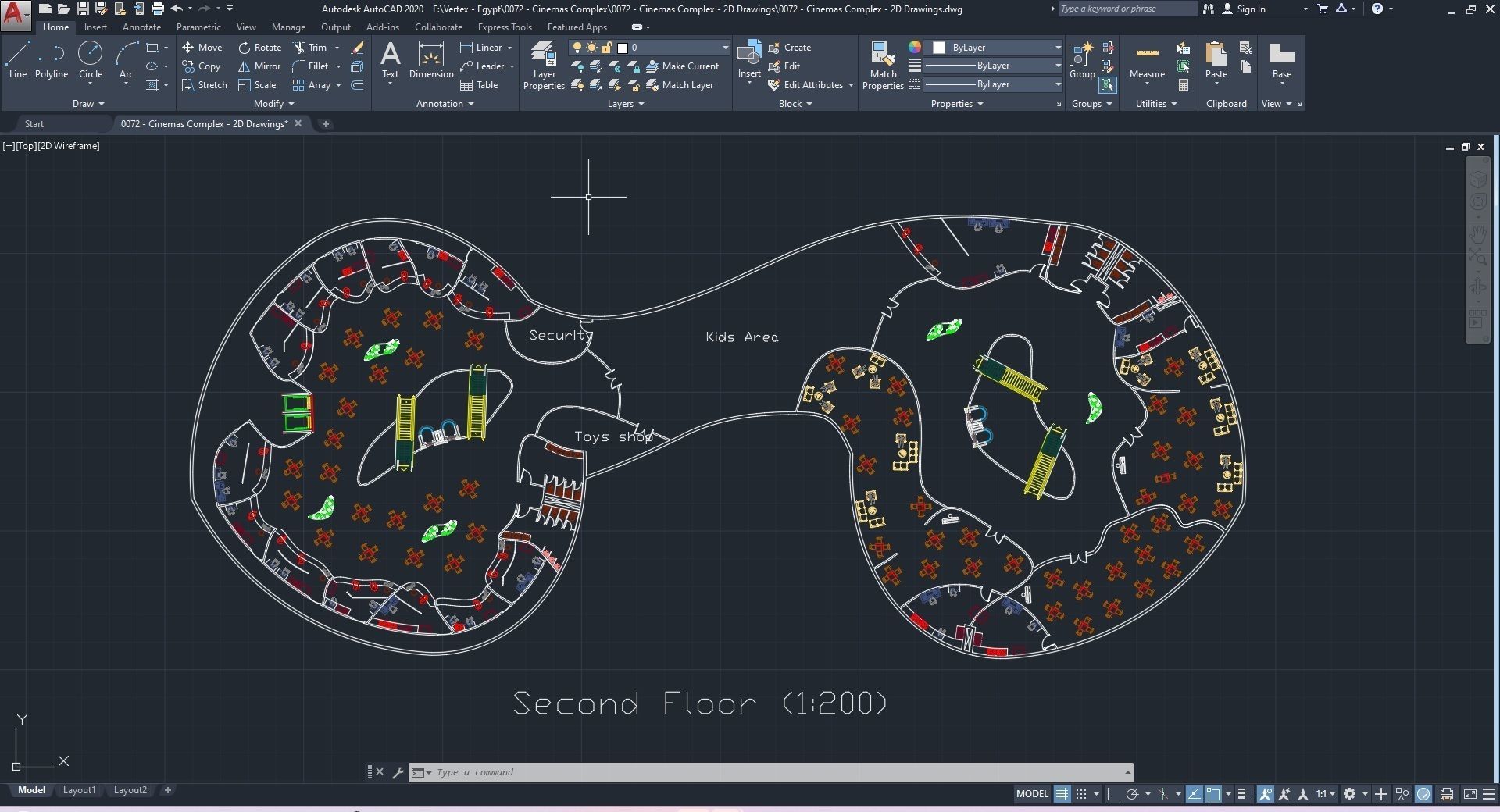Screen dimensions: 1500x812
Task: Click the Match Properties tool
Action: (x=883, y=66)
